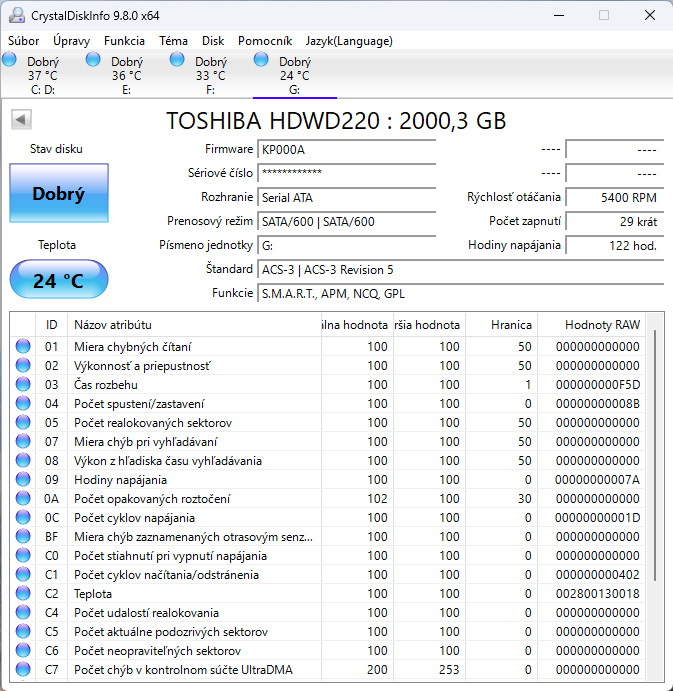673x691 pixels.
Task: Click status orb for attribute 01 row
Action: pyautogui.click(x=23, y=347)
